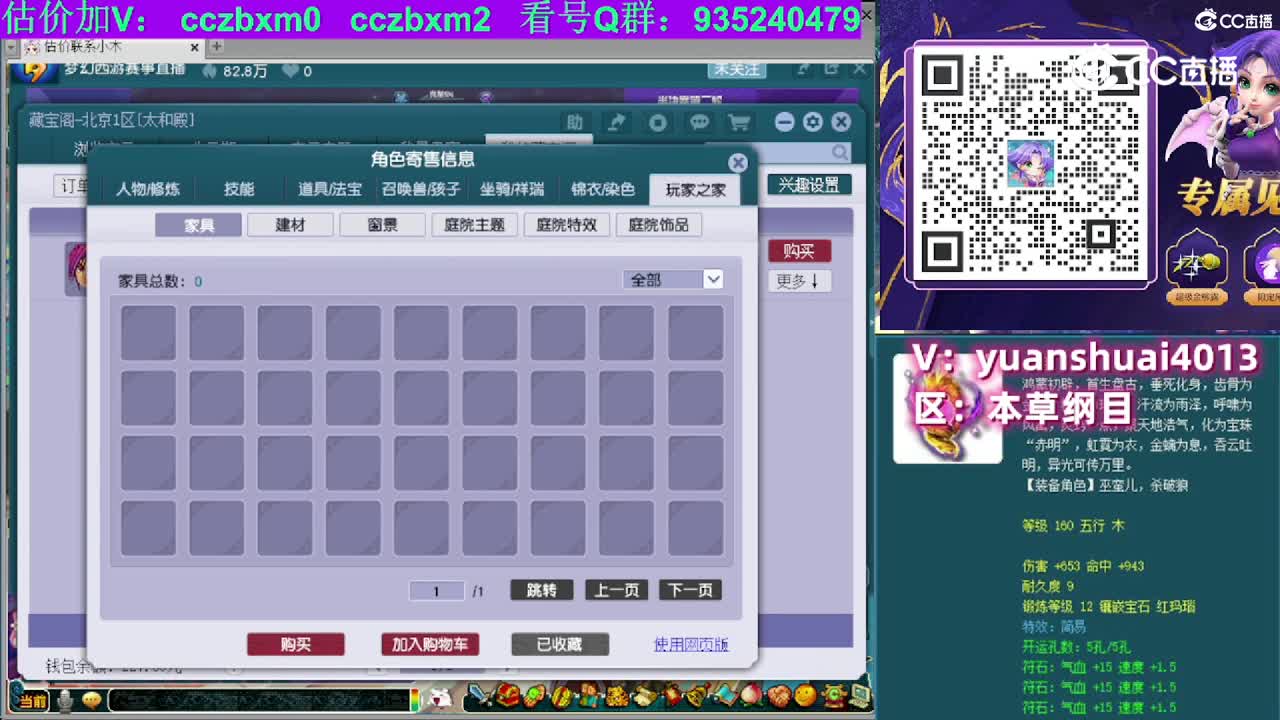Click the bell icon in game bar
This screenshot has height=720, width=1280.
pyautogui.click(x=697, y=695)
